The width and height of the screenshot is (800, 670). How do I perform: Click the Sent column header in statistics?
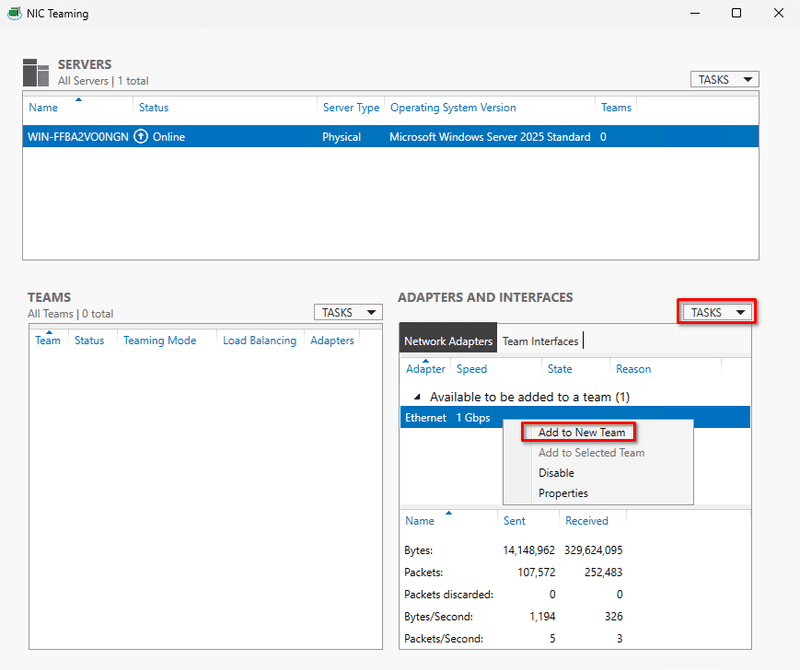click(x=513, y=520)
